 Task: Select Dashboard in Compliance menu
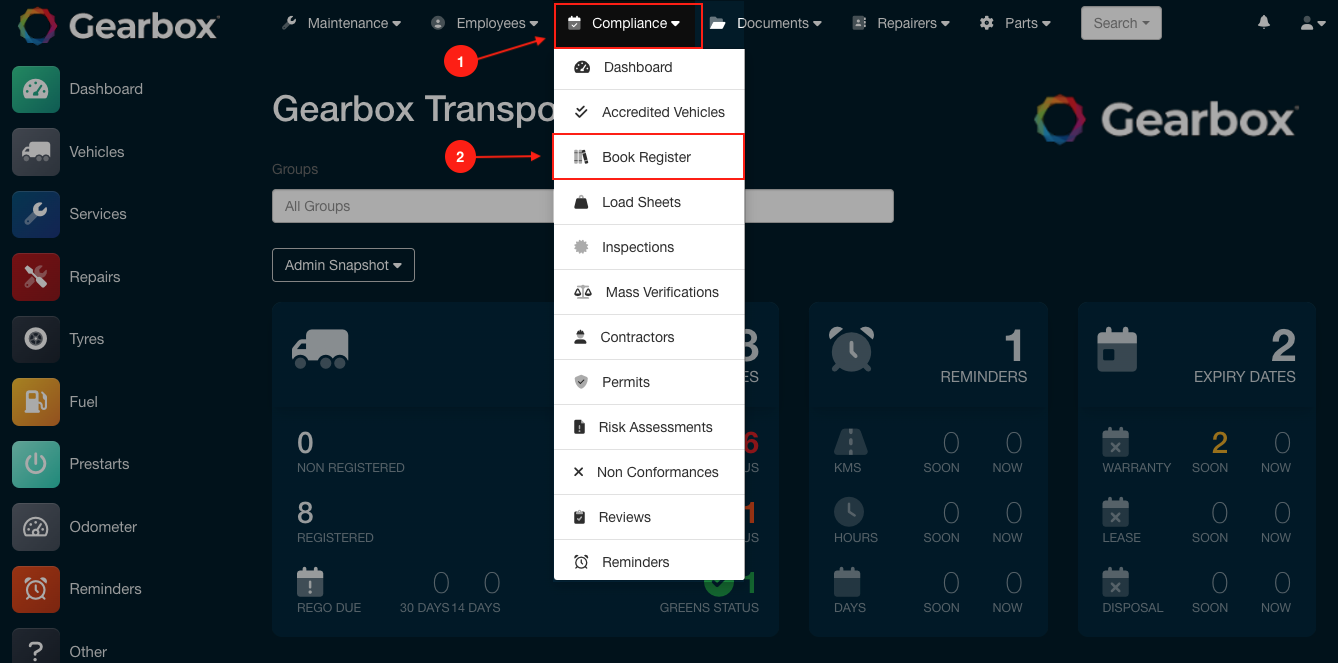(649, 67)
